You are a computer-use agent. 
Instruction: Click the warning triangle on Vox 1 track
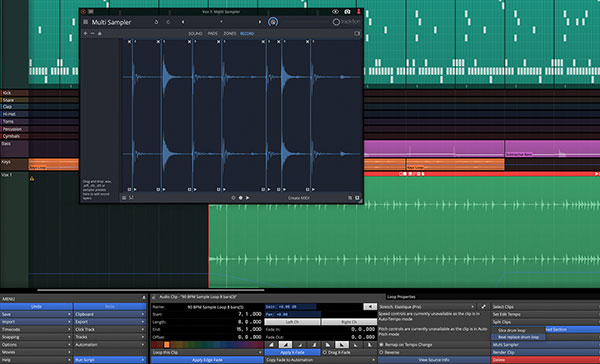(32, 178)
